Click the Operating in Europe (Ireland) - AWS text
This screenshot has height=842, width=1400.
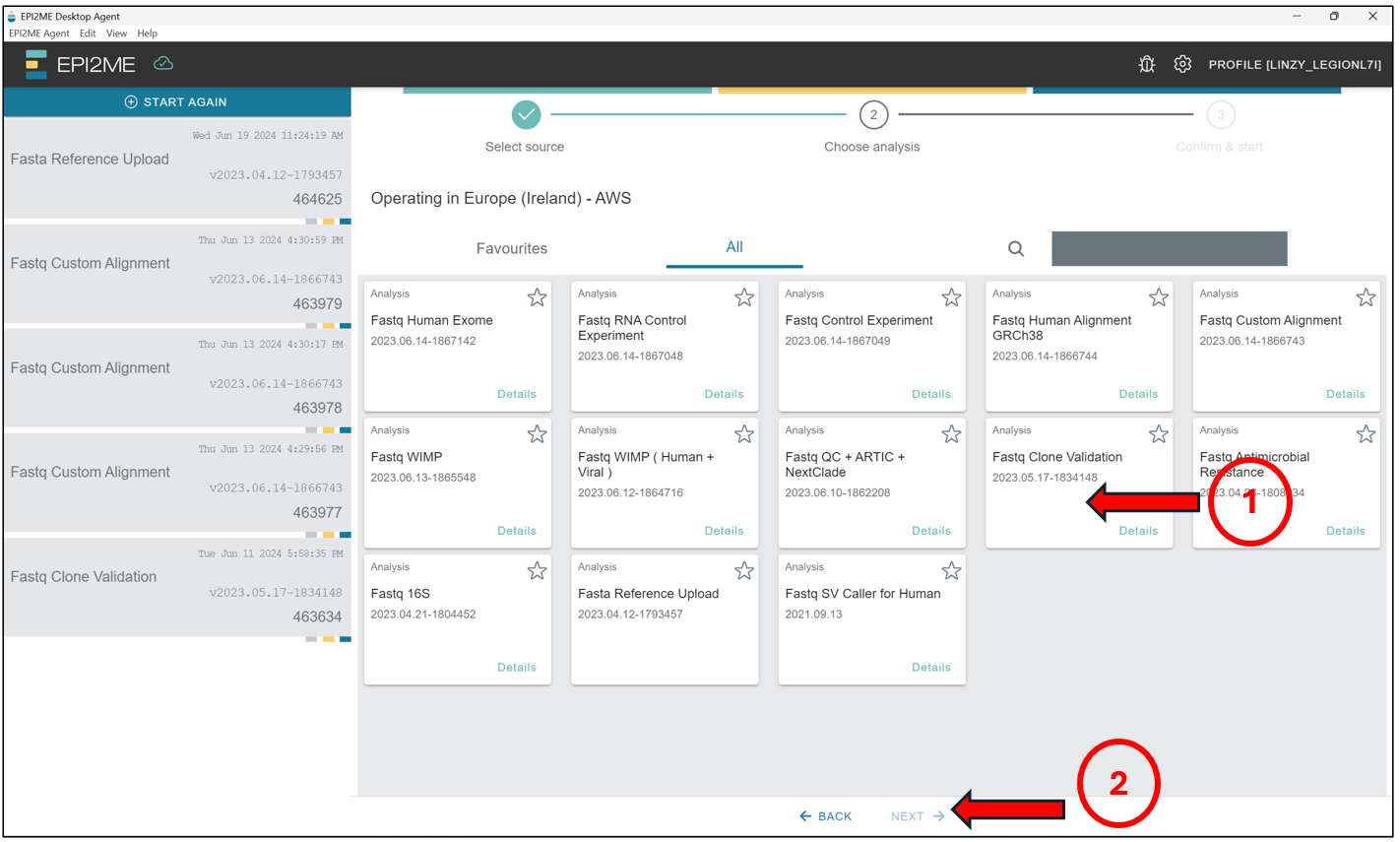501,198
